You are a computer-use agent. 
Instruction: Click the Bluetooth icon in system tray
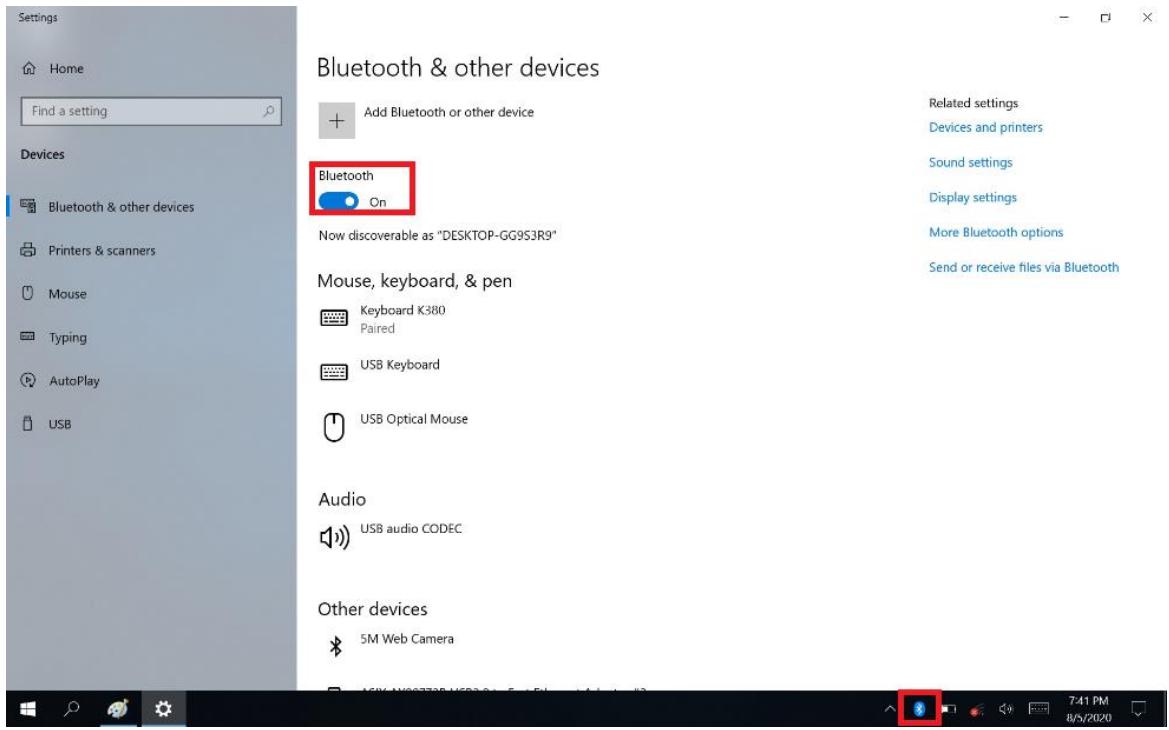(921, 708)
